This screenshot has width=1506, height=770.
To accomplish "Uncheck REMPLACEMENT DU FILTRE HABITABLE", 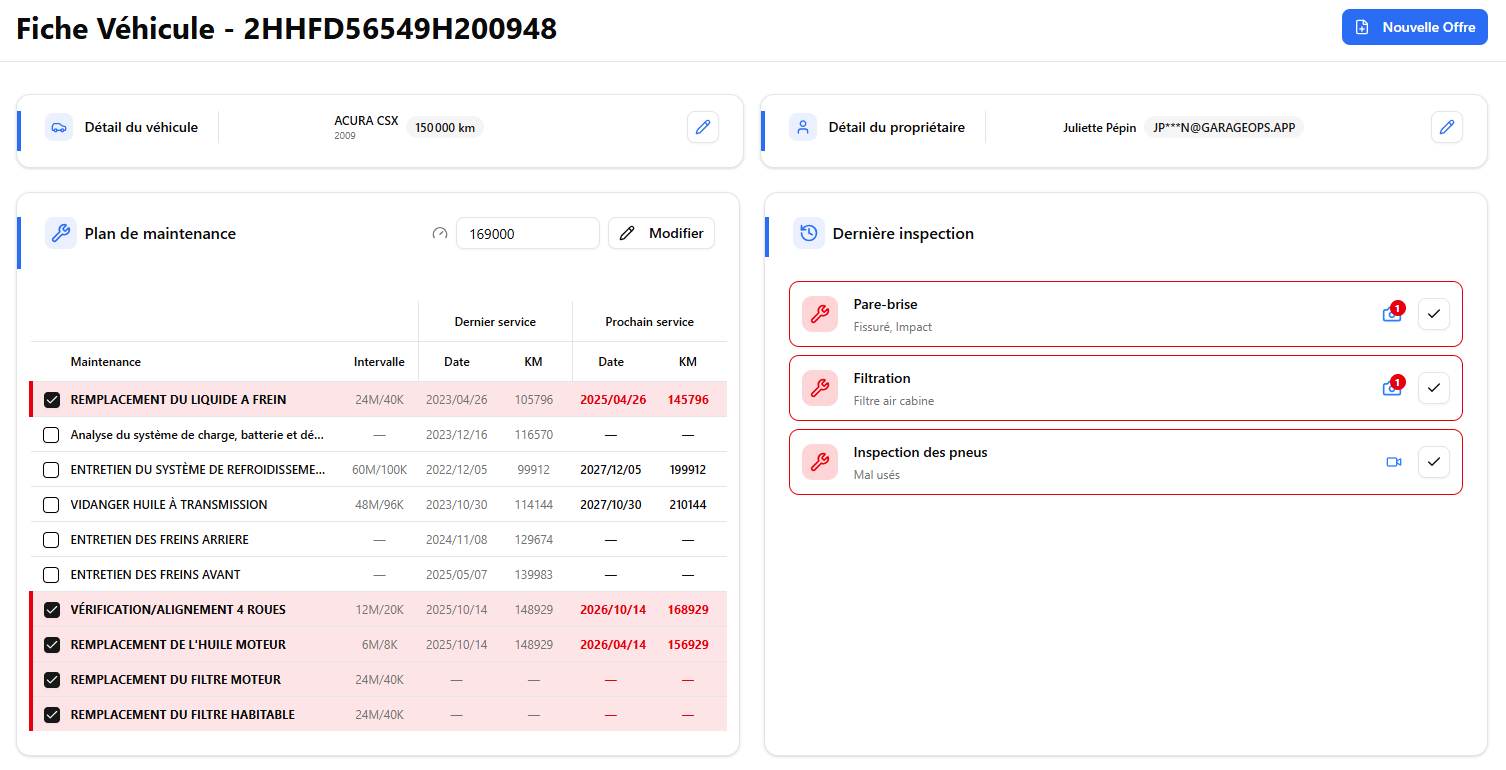I will 52,715.
